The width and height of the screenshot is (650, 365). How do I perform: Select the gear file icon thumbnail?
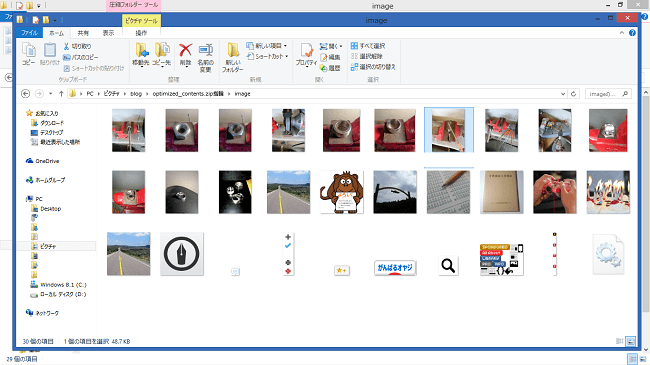608,254
